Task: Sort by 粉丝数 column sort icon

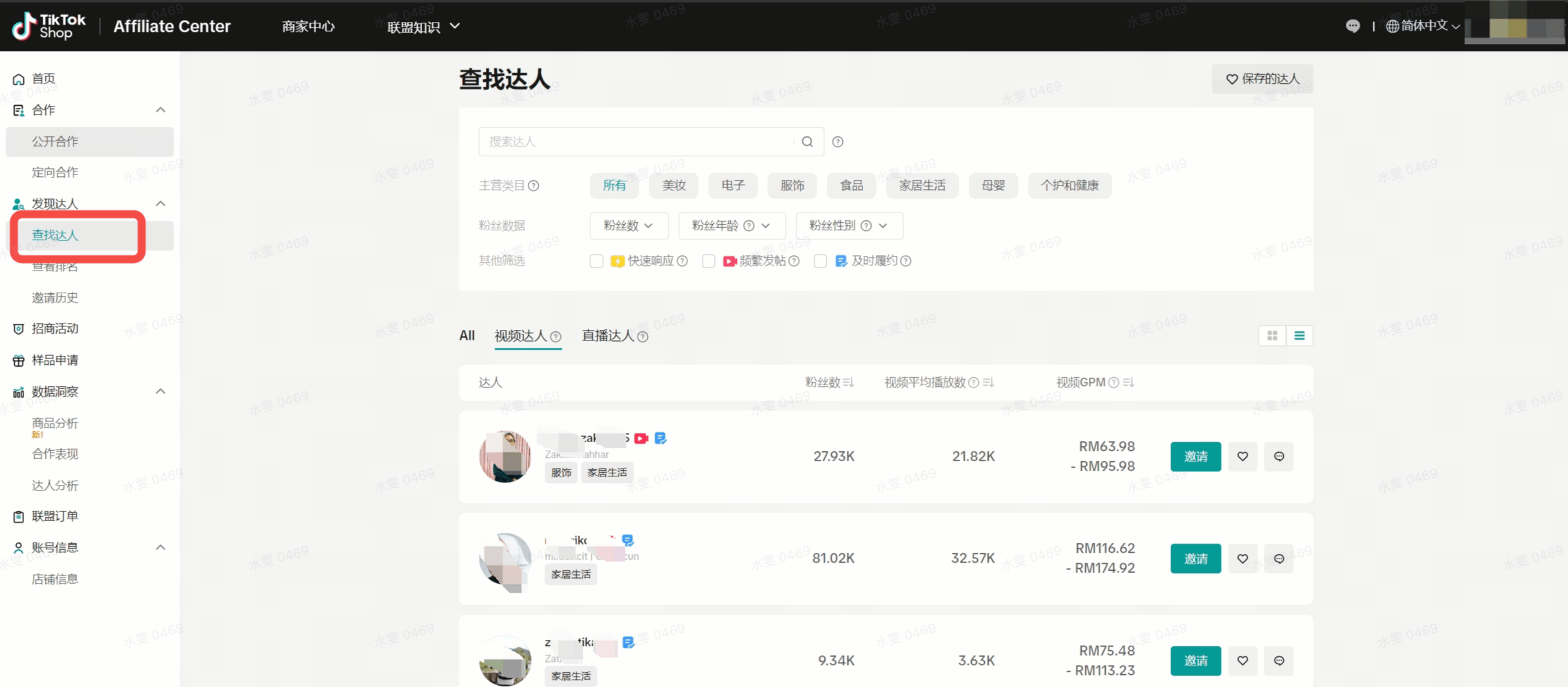Action: point(848,382)
